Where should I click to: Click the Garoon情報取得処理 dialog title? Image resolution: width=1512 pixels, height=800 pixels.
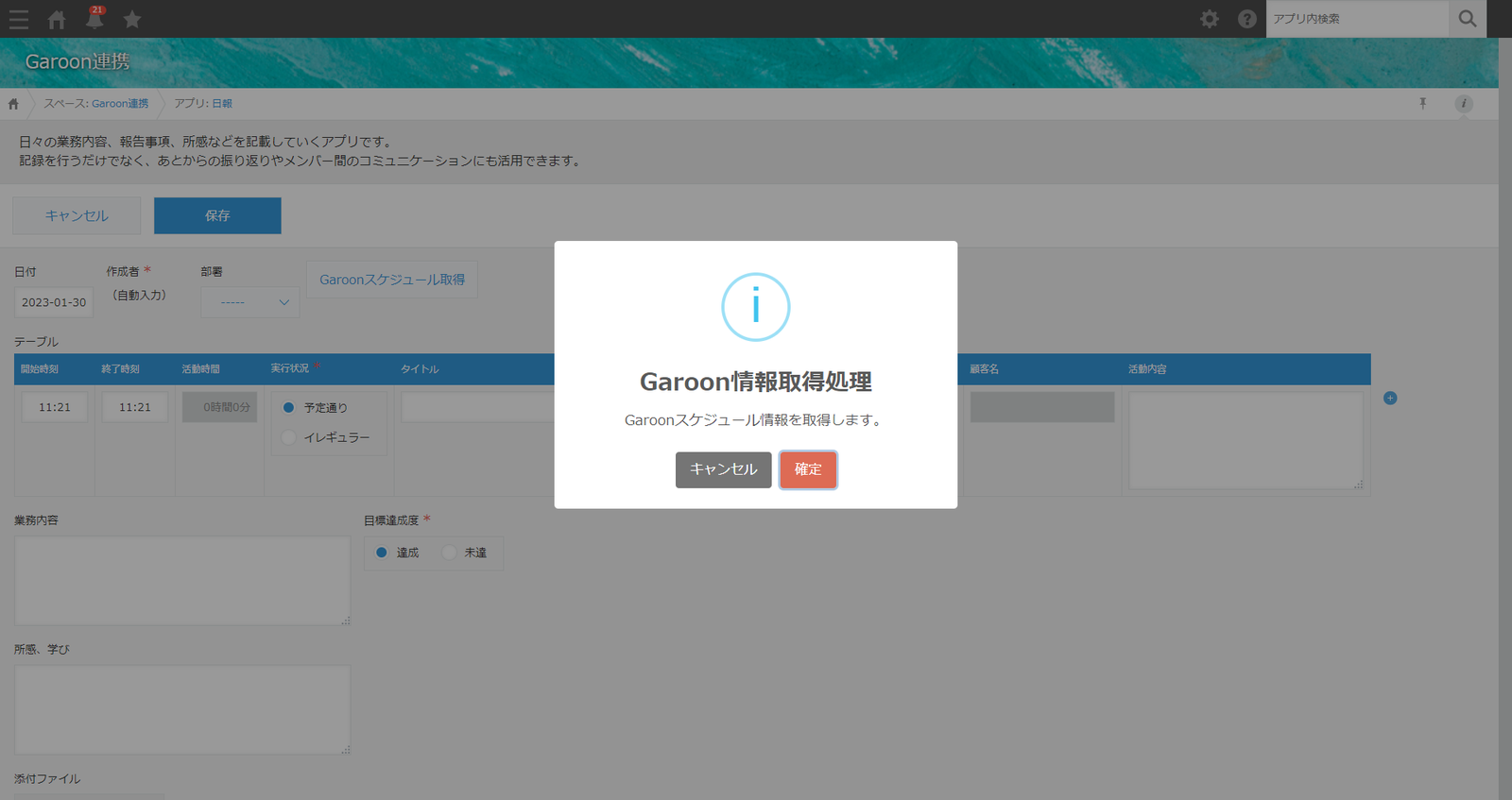coord(756,382)
